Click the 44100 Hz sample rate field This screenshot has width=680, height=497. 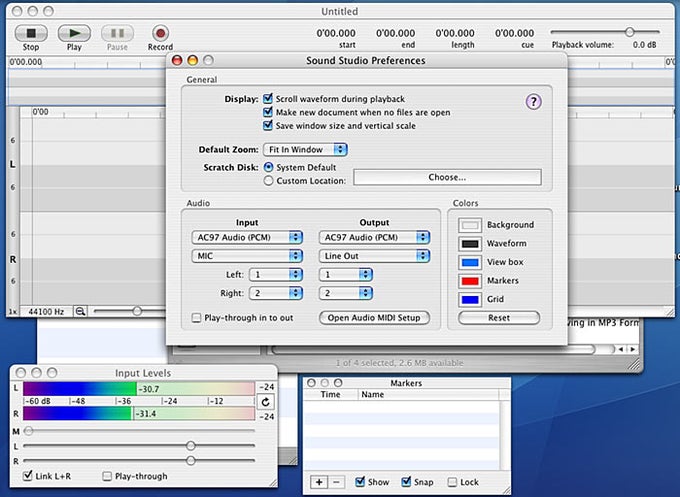click(46, 311)
